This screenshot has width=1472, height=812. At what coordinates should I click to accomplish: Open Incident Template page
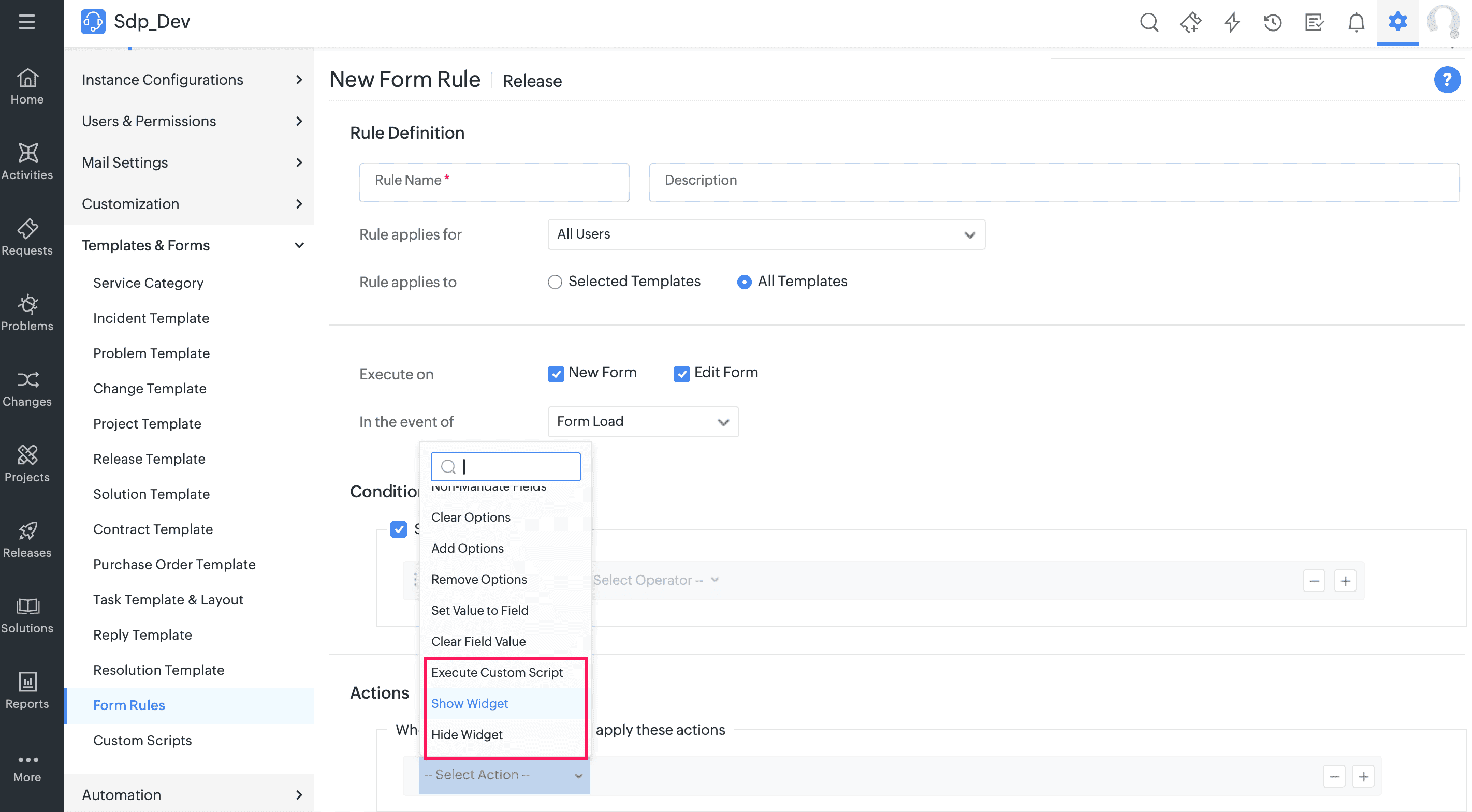pyautogui.click(x=151, y=318)
